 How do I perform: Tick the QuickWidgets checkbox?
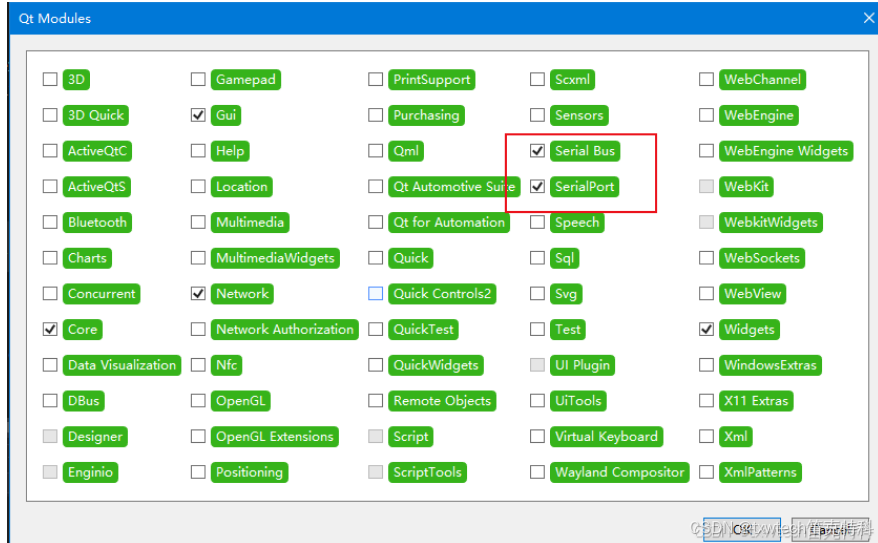[375, 365]
